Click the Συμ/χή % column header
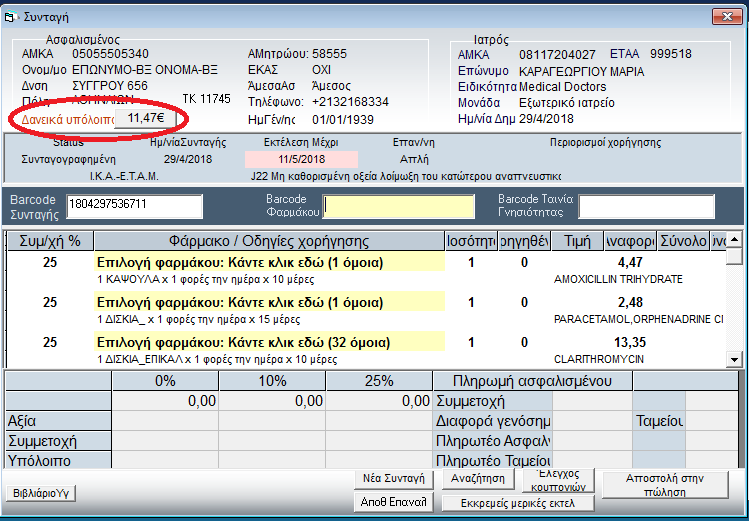 point(50,241)
